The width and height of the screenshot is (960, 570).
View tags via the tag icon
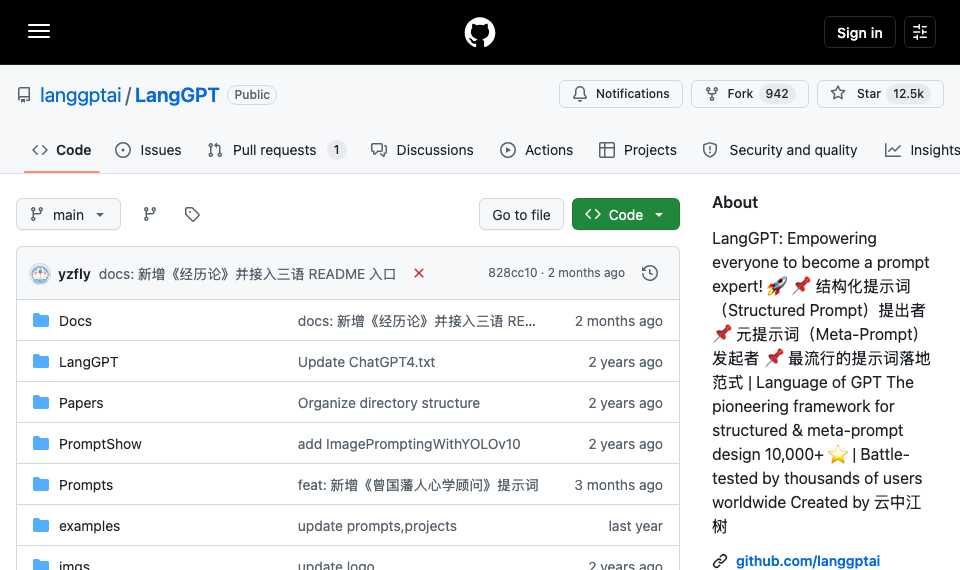pos(192,214)
